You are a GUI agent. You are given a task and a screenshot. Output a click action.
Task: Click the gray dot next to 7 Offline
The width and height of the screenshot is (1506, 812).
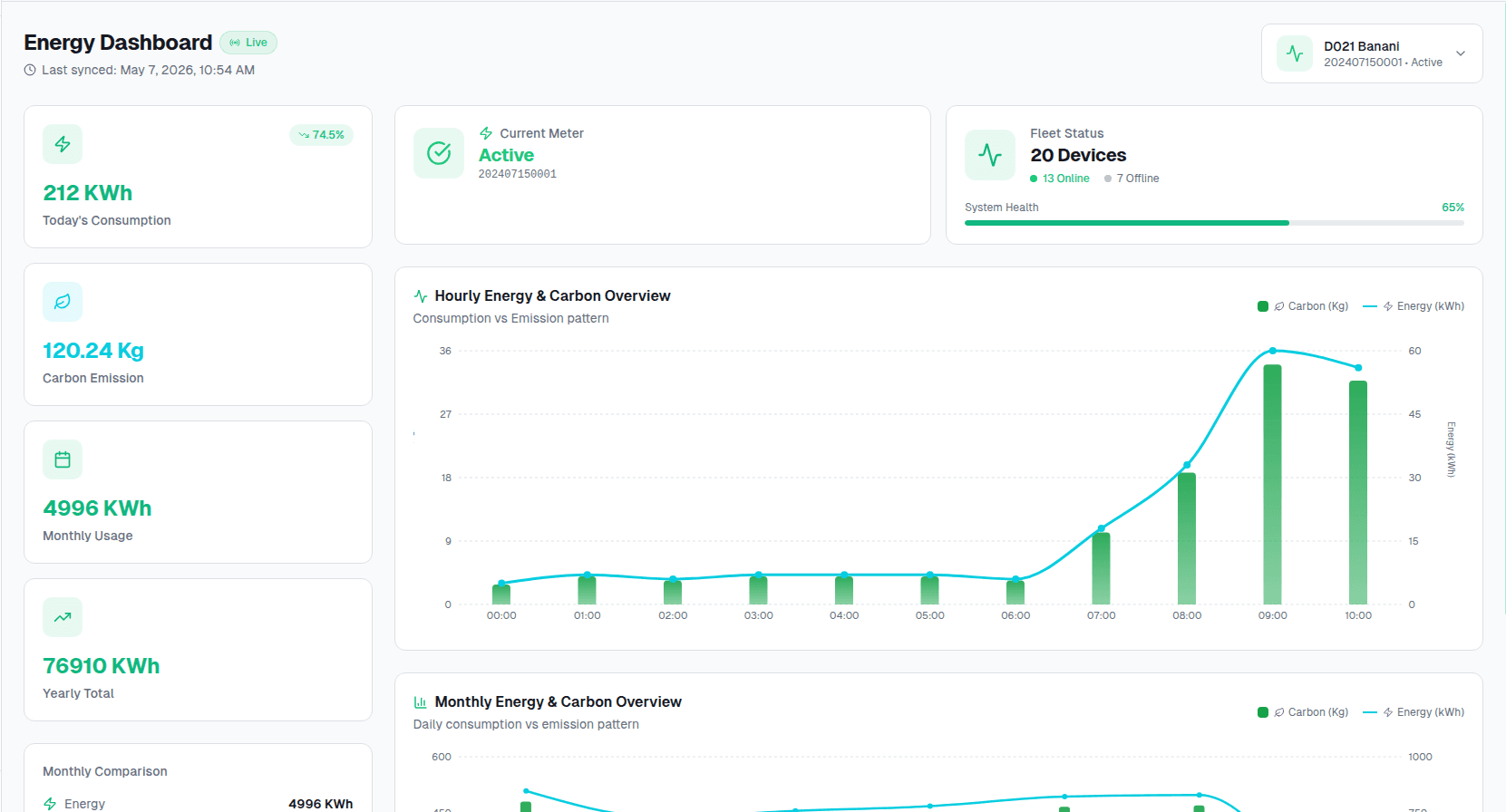pyautogui.click(x=1108, y=179)
